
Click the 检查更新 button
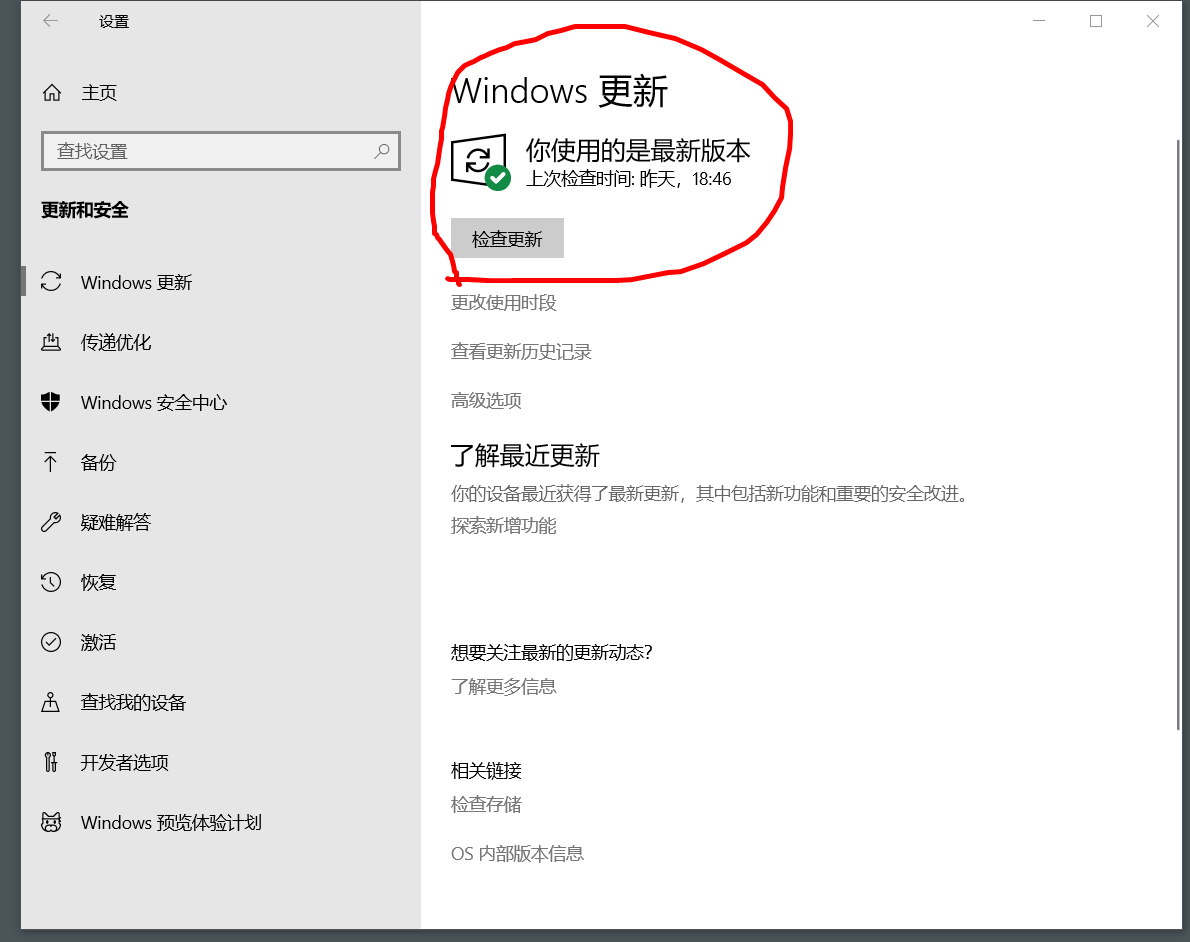[507, 238]
